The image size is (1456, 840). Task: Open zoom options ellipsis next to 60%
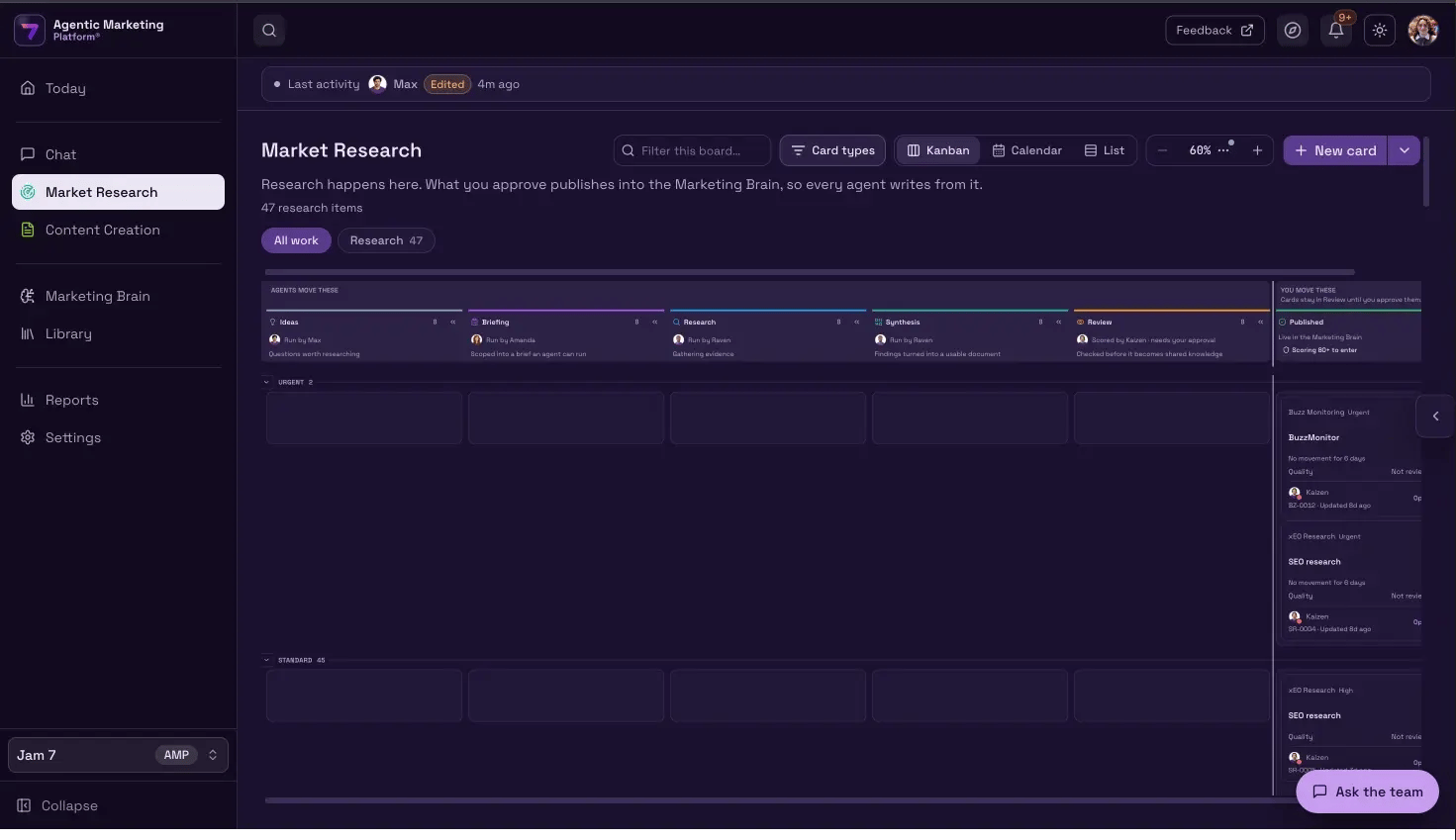[x=1223, y=150]
